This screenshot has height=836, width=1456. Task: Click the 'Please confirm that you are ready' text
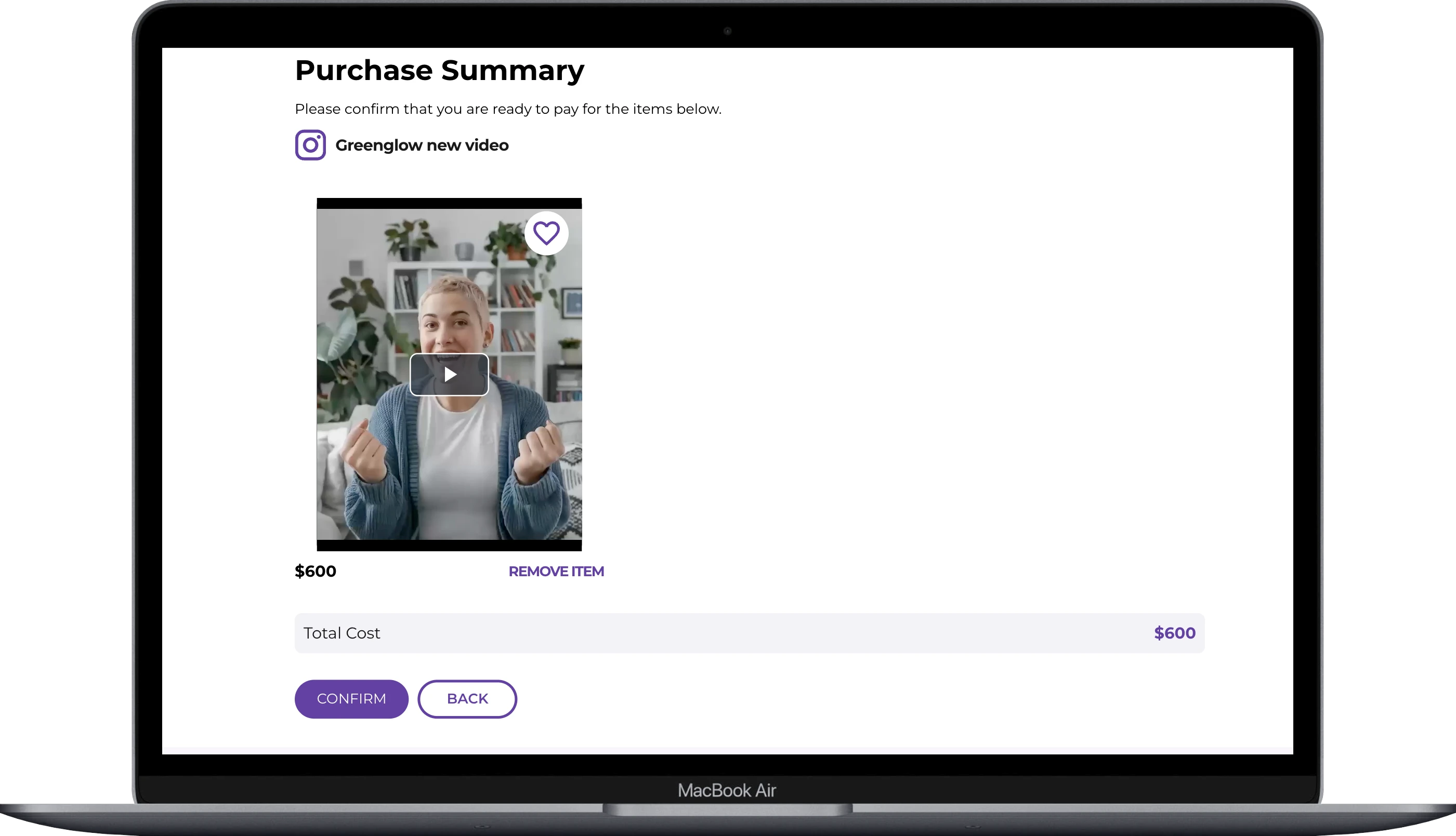coord(508,109)
